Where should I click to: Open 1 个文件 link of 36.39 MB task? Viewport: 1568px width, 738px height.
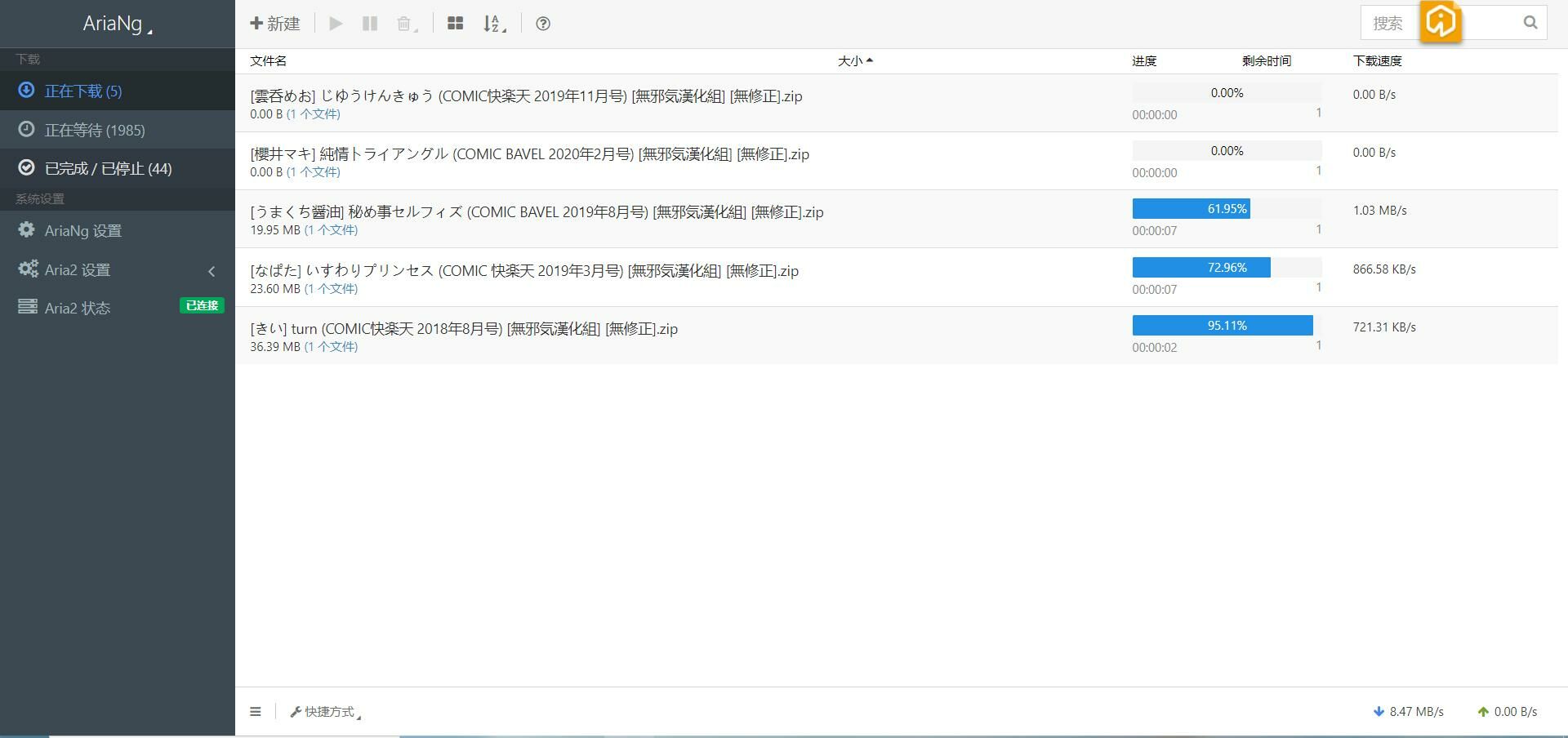[x=331, y=347]
